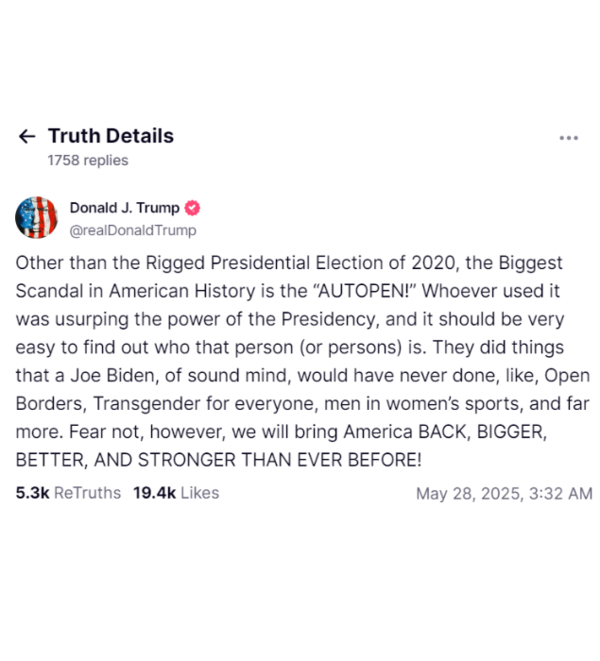Select the word AUTOPEN in the post

[362, 291]
